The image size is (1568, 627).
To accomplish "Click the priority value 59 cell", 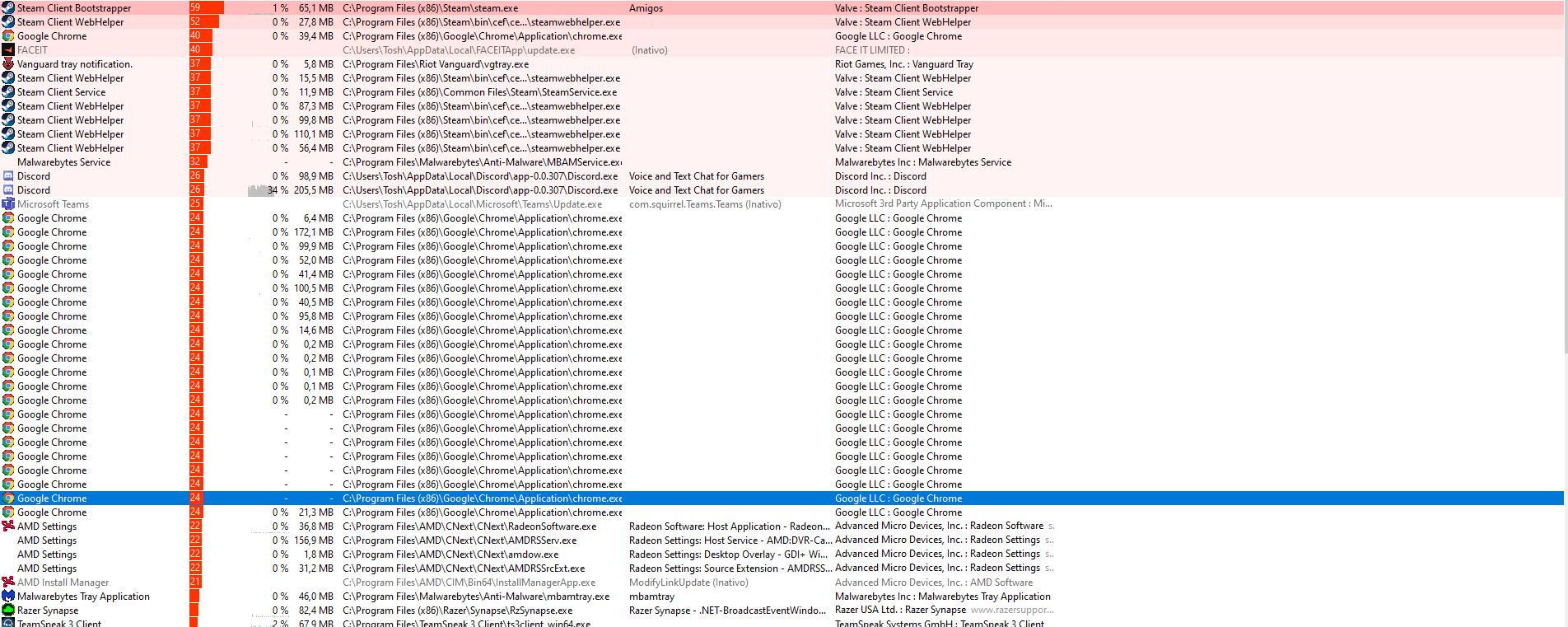I will tap(207, 8).
